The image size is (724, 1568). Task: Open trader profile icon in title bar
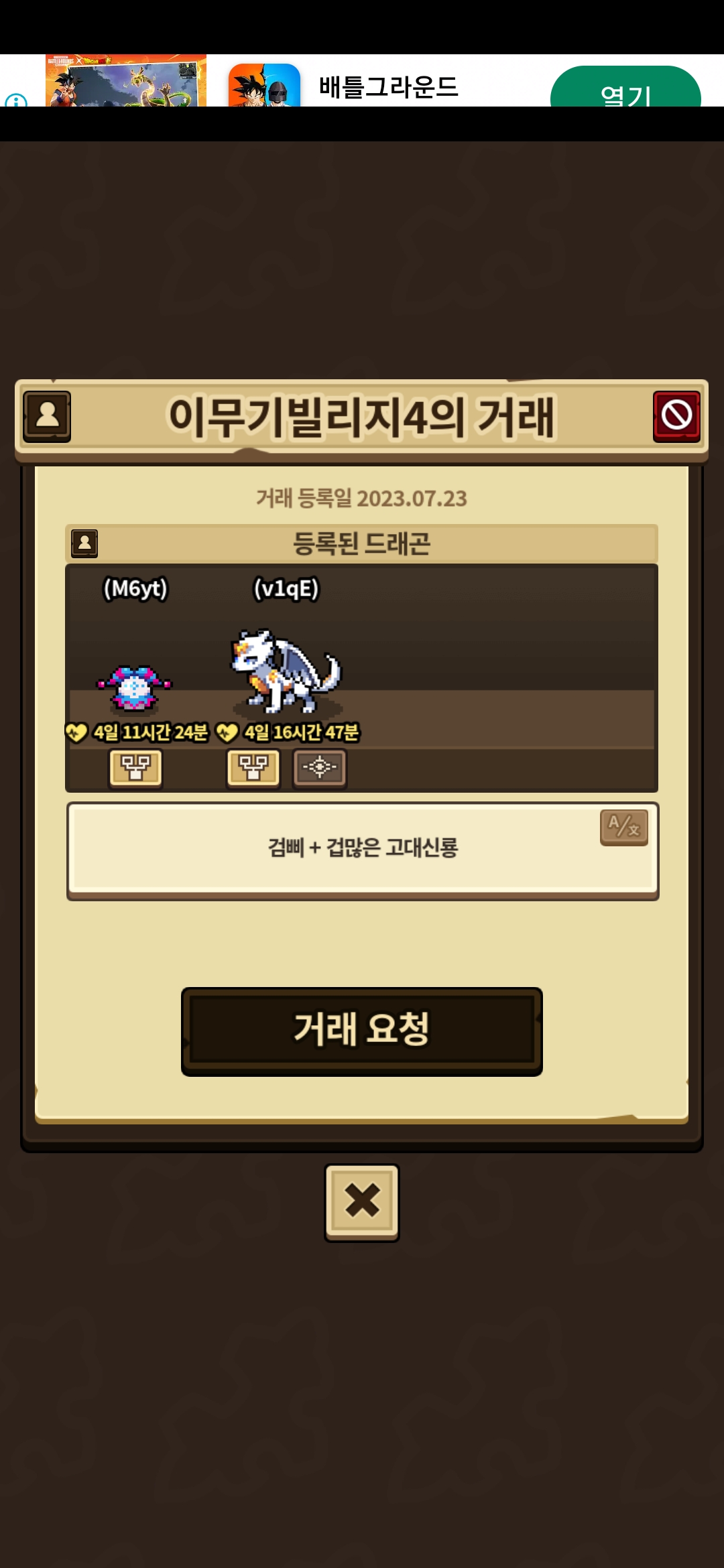click(47, 416)
